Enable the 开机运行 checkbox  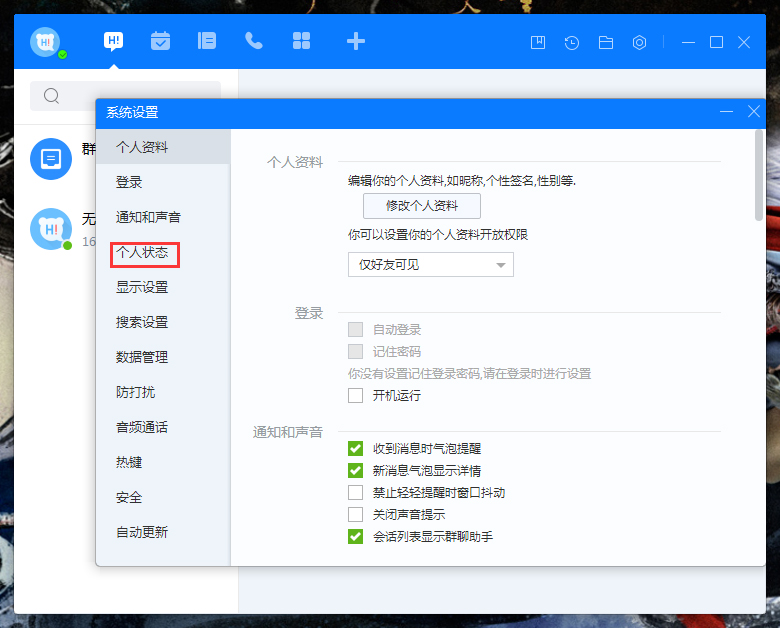tap(355, 395)
